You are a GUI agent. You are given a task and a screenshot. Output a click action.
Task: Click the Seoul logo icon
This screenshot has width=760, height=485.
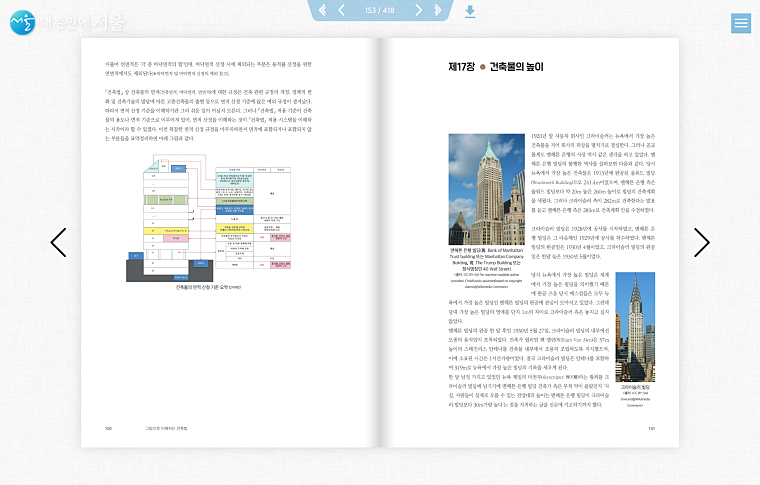(x=21, y=22)
